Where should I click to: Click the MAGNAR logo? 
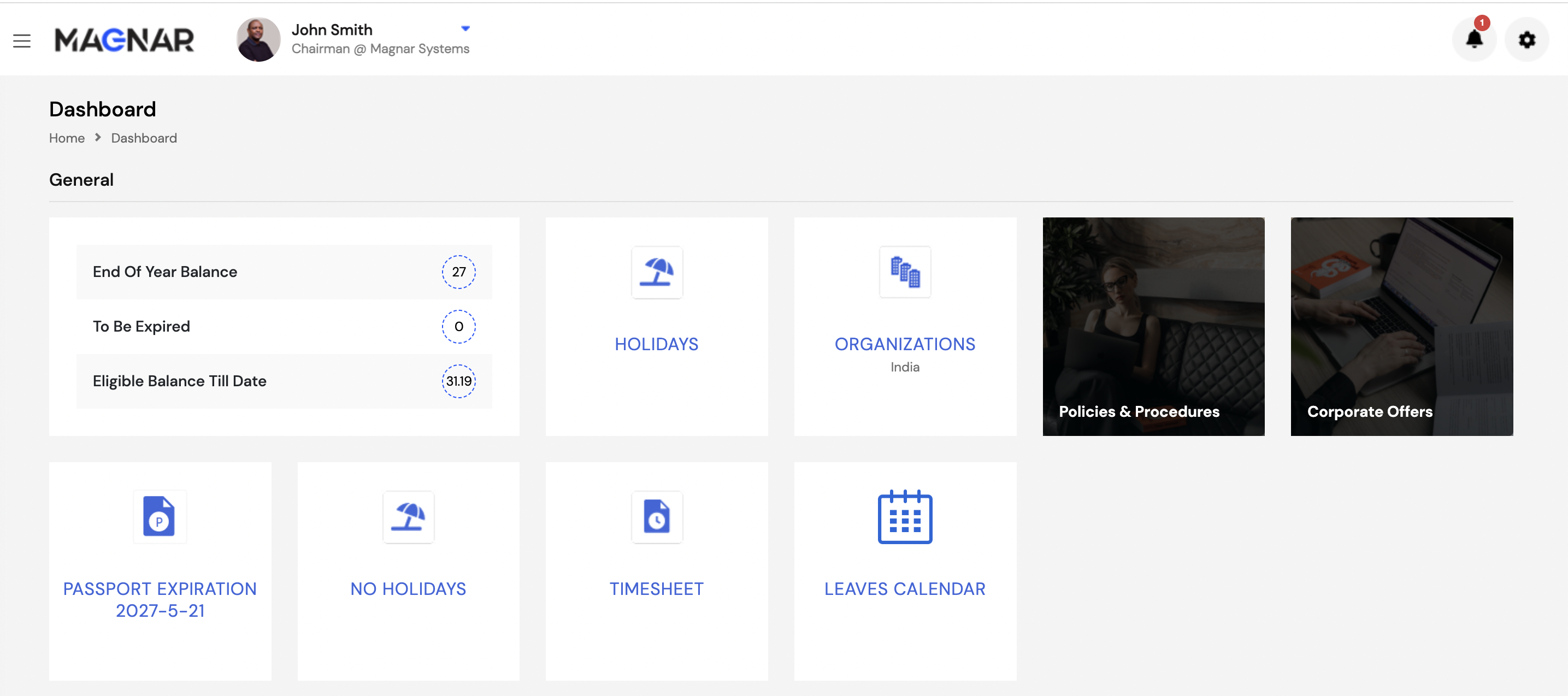(124, 40)
